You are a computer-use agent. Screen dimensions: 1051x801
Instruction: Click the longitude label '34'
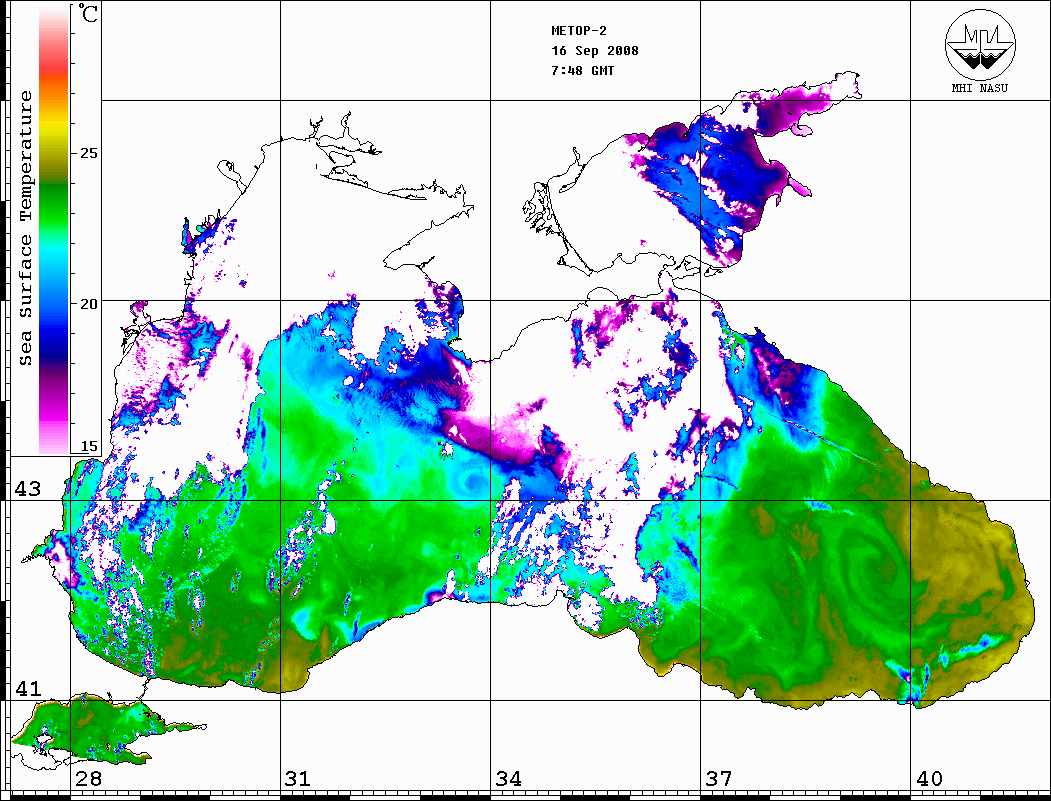tap(508, 779)
